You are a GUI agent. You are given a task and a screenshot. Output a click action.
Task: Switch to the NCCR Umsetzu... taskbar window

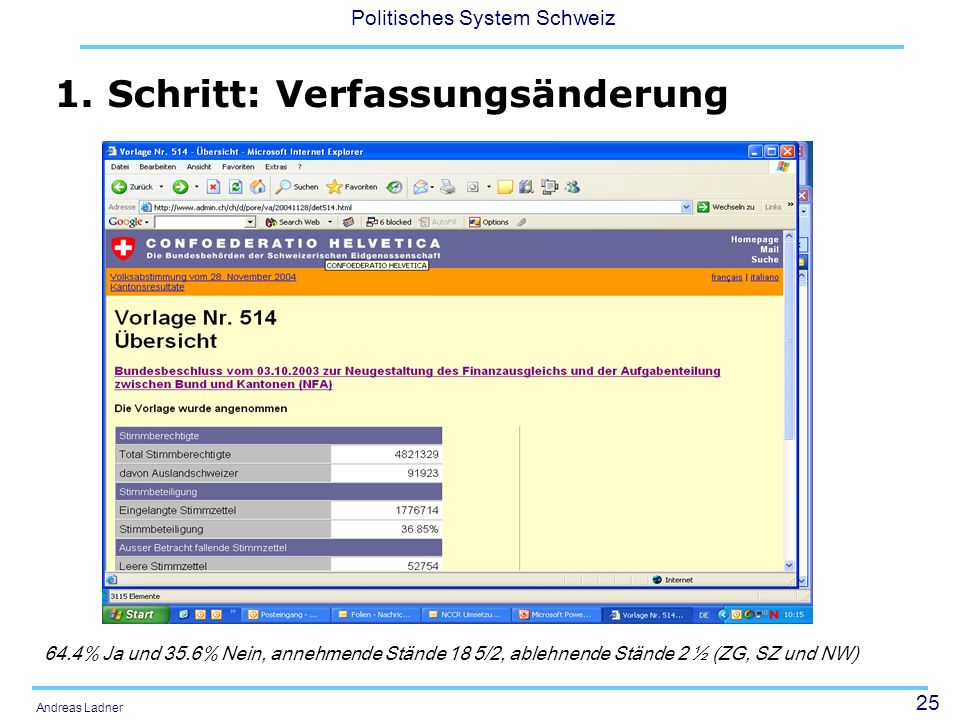pos(466,615)
